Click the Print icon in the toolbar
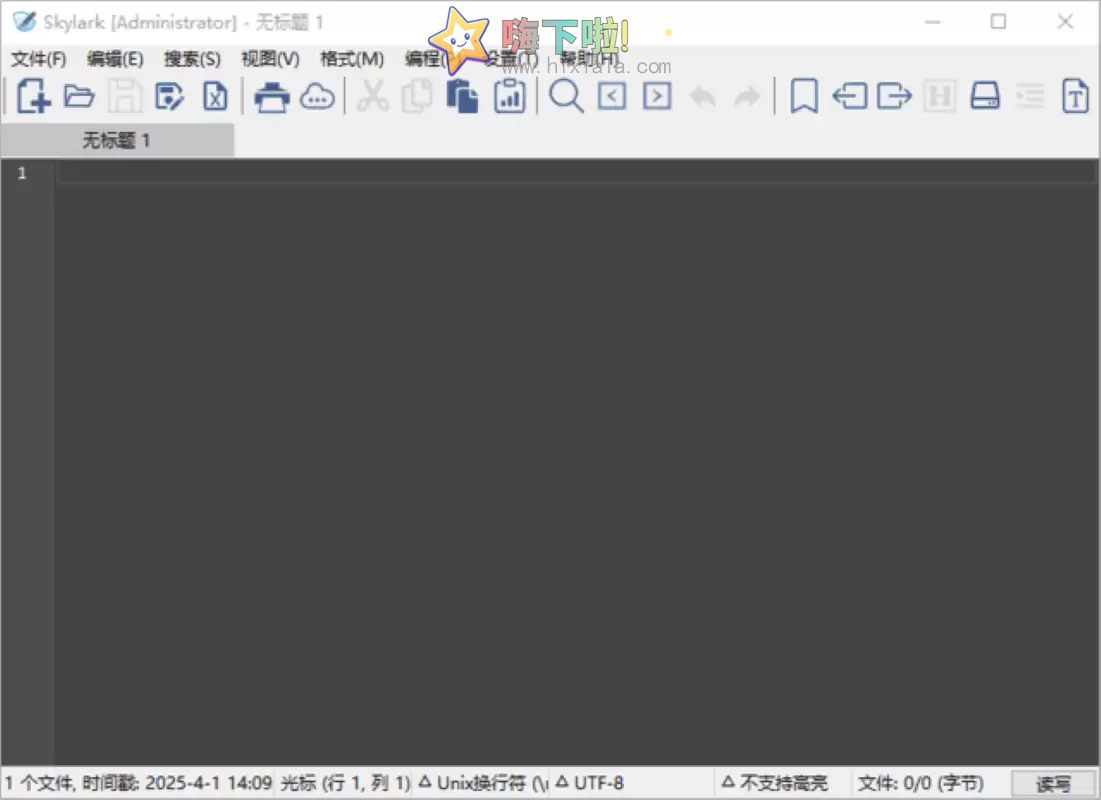This screenshot has width=1101, height=800. [271, 95]
